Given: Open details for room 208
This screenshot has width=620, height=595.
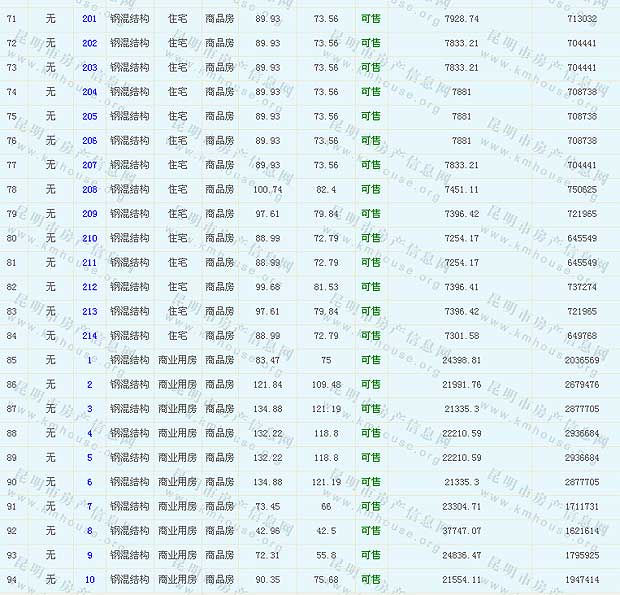Looking at the screenshot, I should click(89, 189).
